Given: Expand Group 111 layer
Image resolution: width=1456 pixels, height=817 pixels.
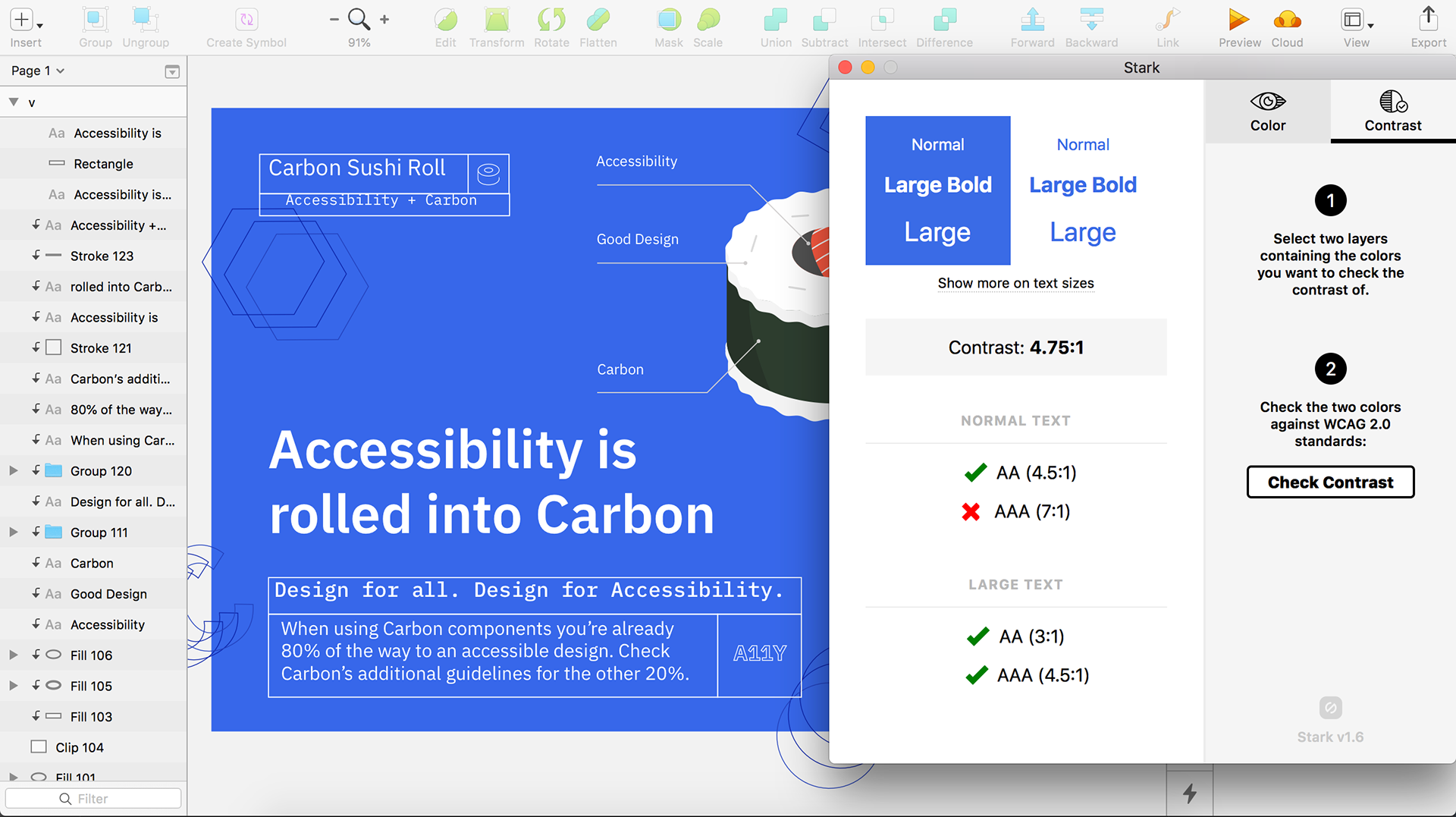Looking at the screenshot, I should pos(14,532).
